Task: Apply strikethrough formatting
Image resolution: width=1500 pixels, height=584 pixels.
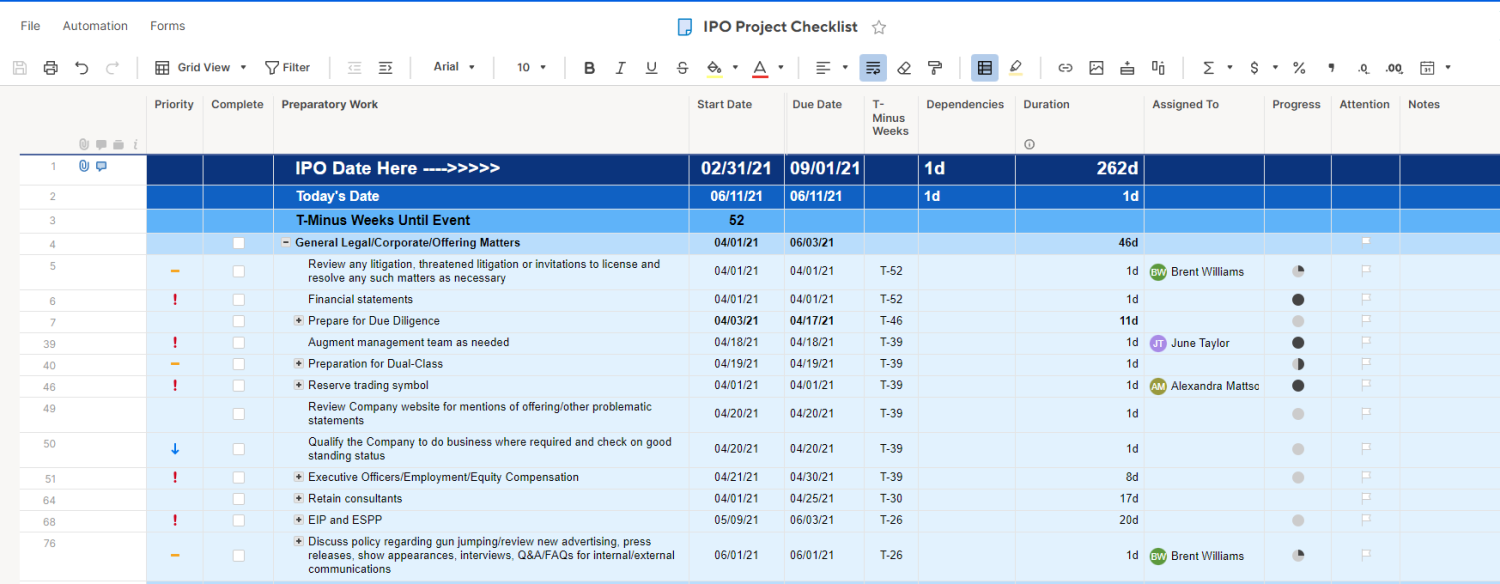Action: pos(682,68)
